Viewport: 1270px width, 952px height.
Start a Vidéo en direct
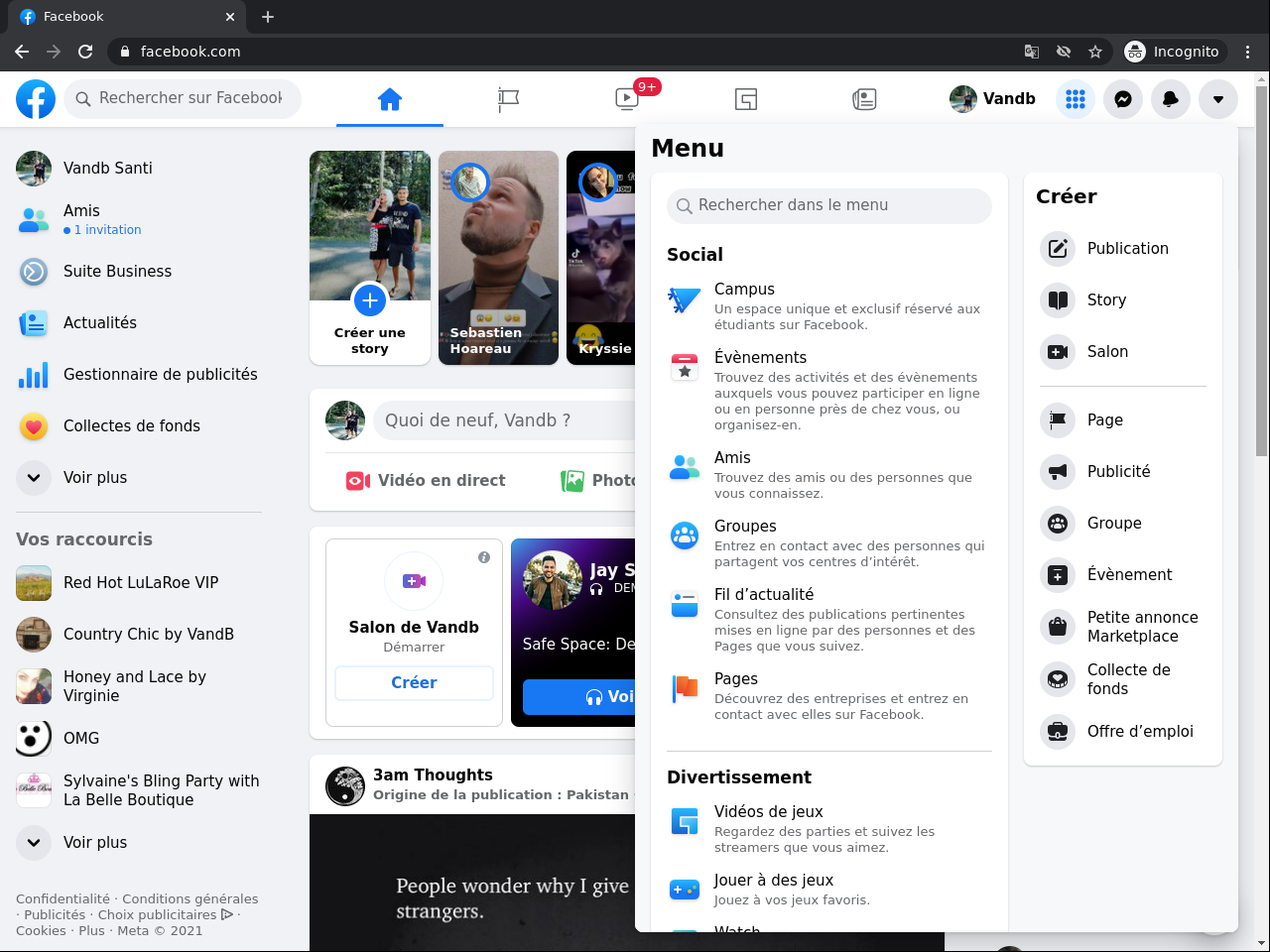(x=426, y=481)
